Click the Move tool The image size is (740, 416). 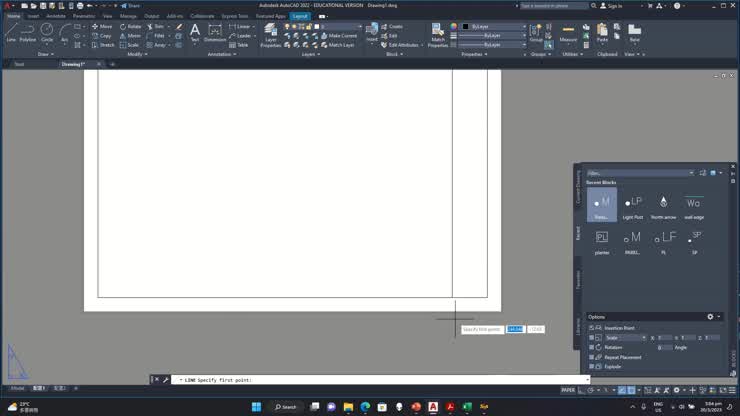(x=102, y=26)
